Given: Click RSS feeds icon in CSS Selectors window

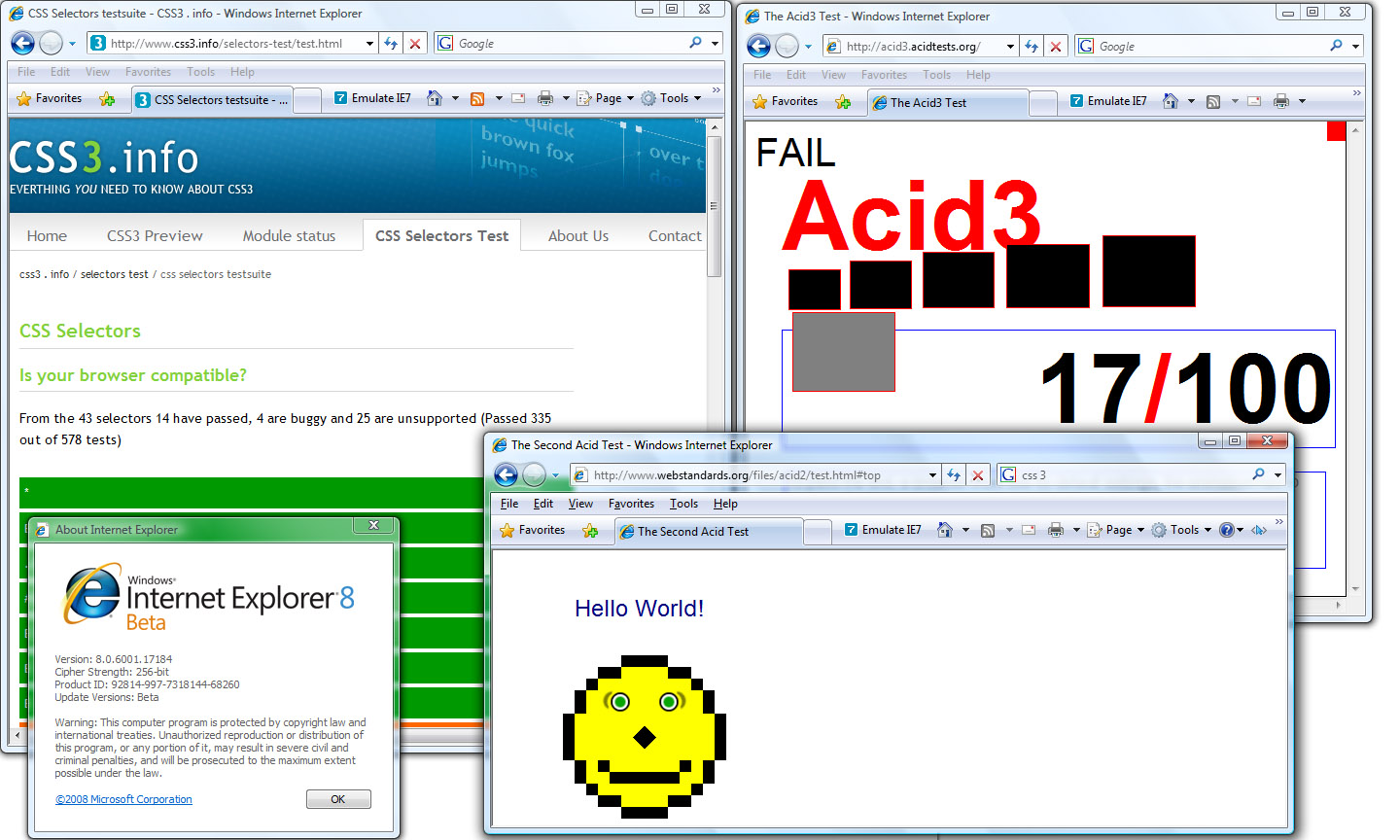Looking at the screenshot, I should coord(477,98).
